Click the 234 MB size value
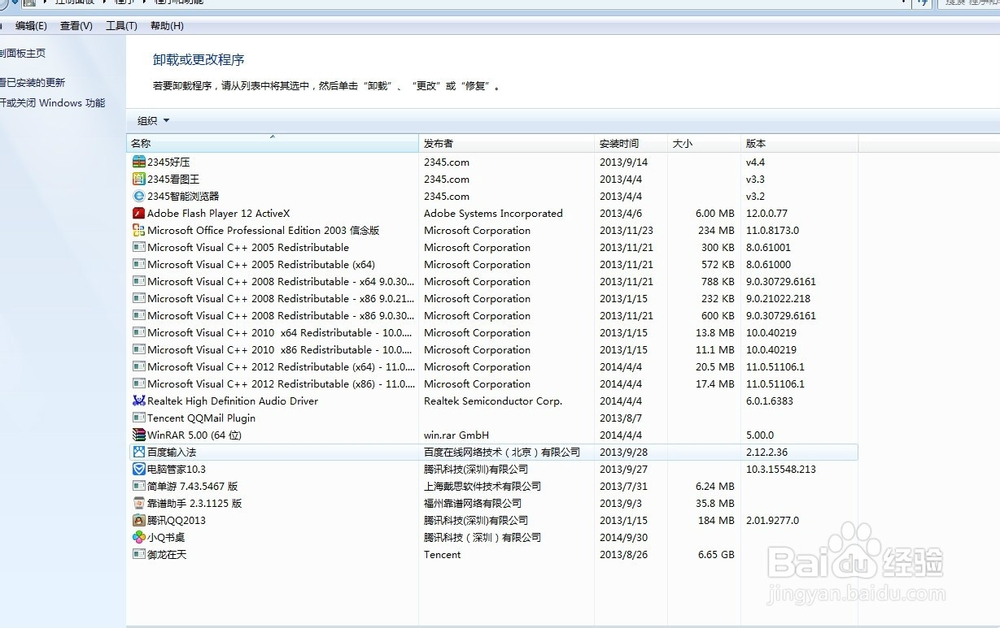The width and height of the screenshot is (1000, 628). [716, 230]
